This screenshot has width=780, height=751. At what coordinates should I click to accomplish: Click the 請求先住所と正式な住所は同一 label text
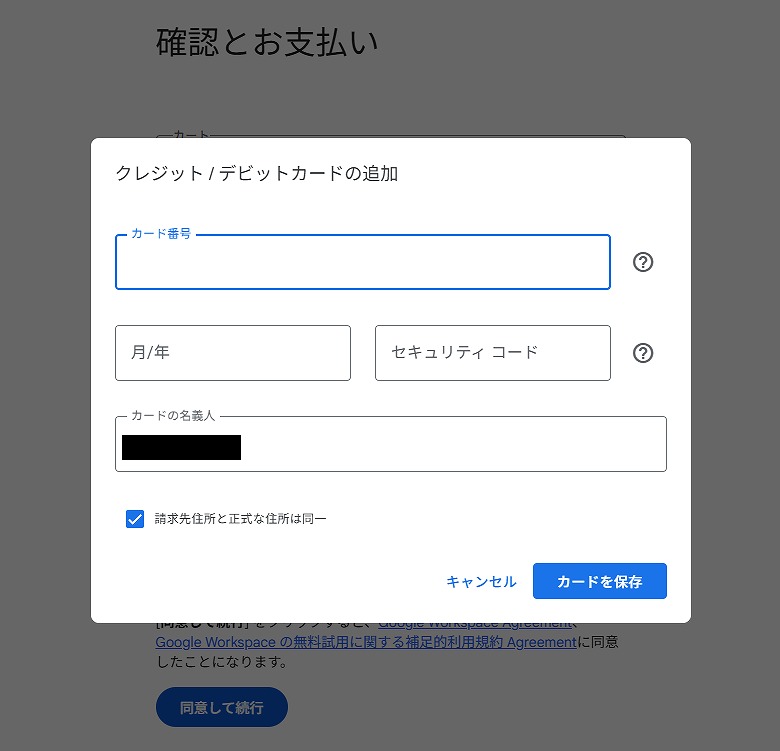(240, 519)
